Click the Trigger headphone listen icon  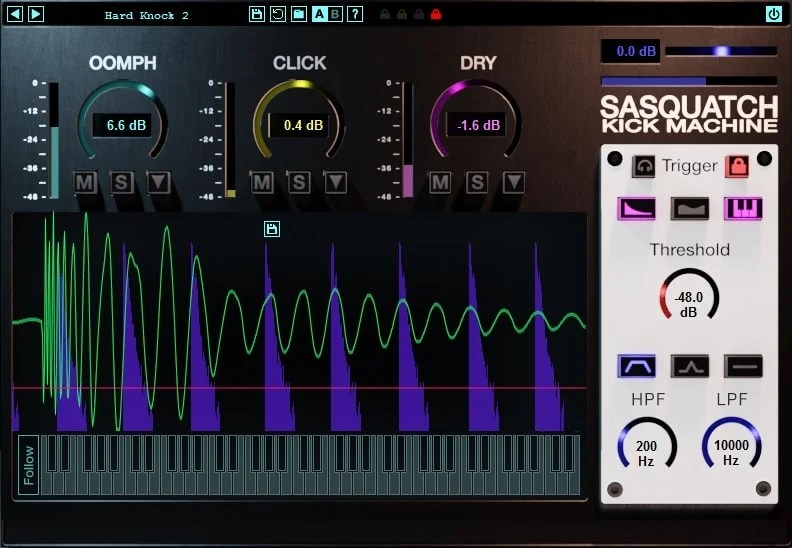(644, 166)
